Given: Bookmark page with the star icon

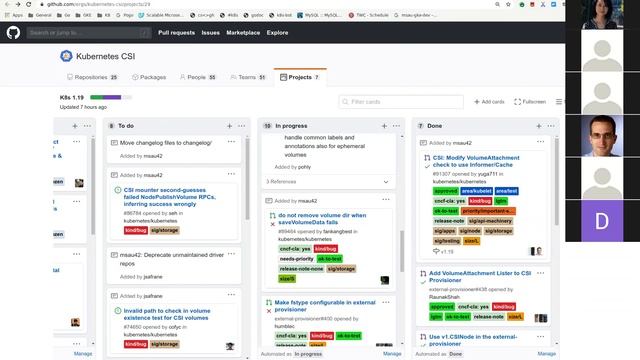Looking at the screenshot, I should [508, 4].
